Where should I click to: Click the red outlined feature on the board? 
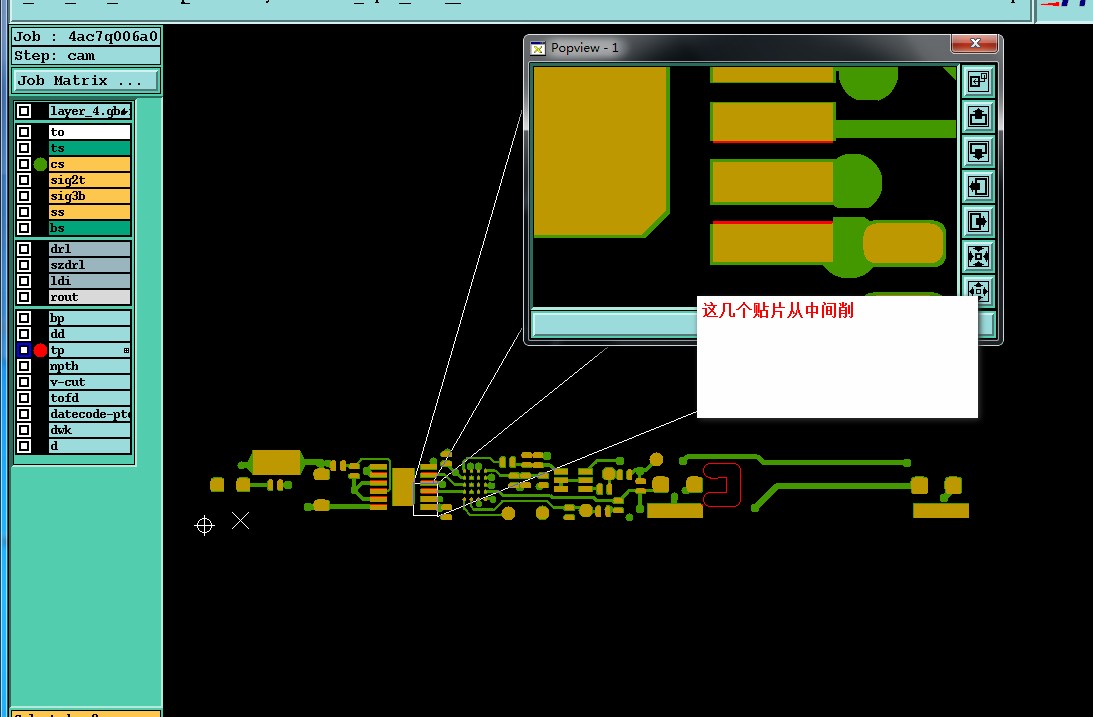(721, 484)
